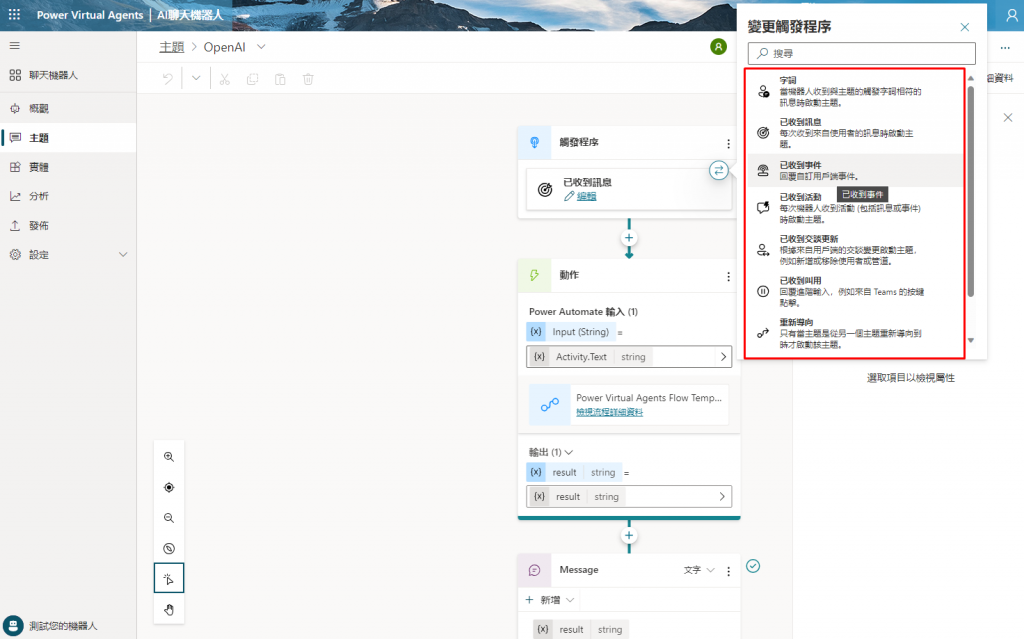Click the Message node chat icon
1024x639 pixels.
[x=534, y=570]
